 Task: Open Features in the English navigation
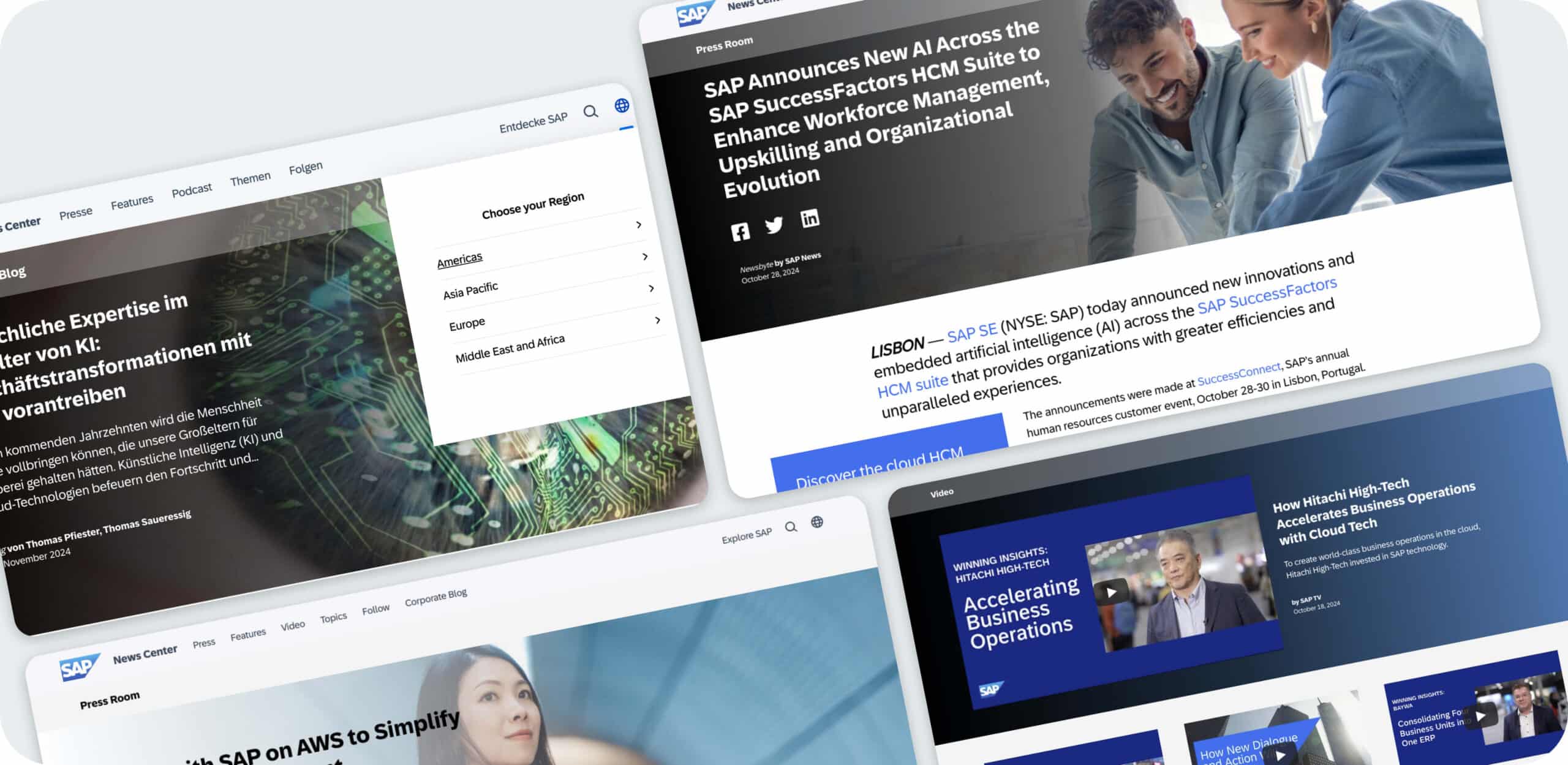coord(248,634)
